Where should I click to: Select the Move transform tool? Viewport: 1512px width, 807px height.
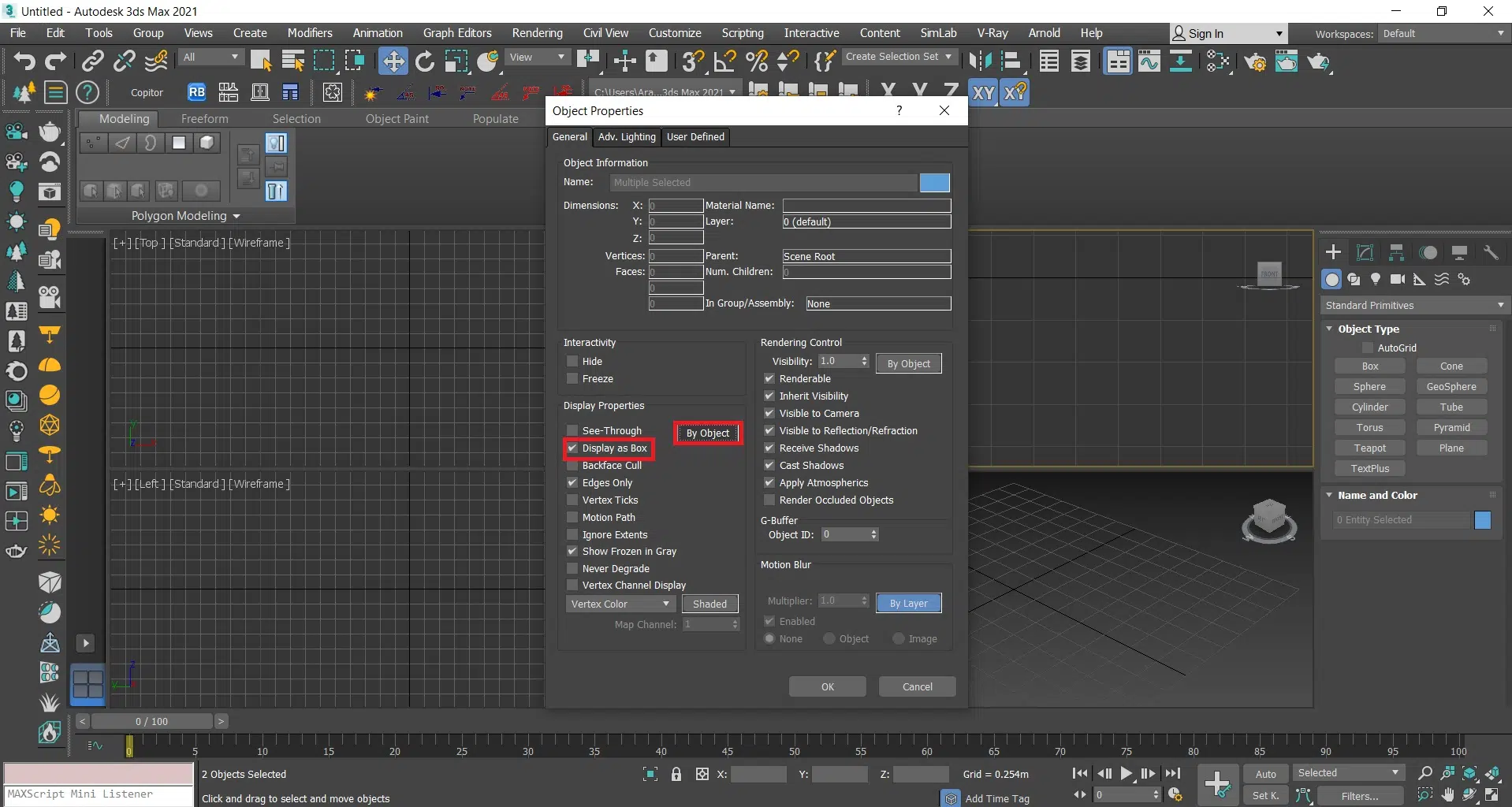[x=392, y=61]
